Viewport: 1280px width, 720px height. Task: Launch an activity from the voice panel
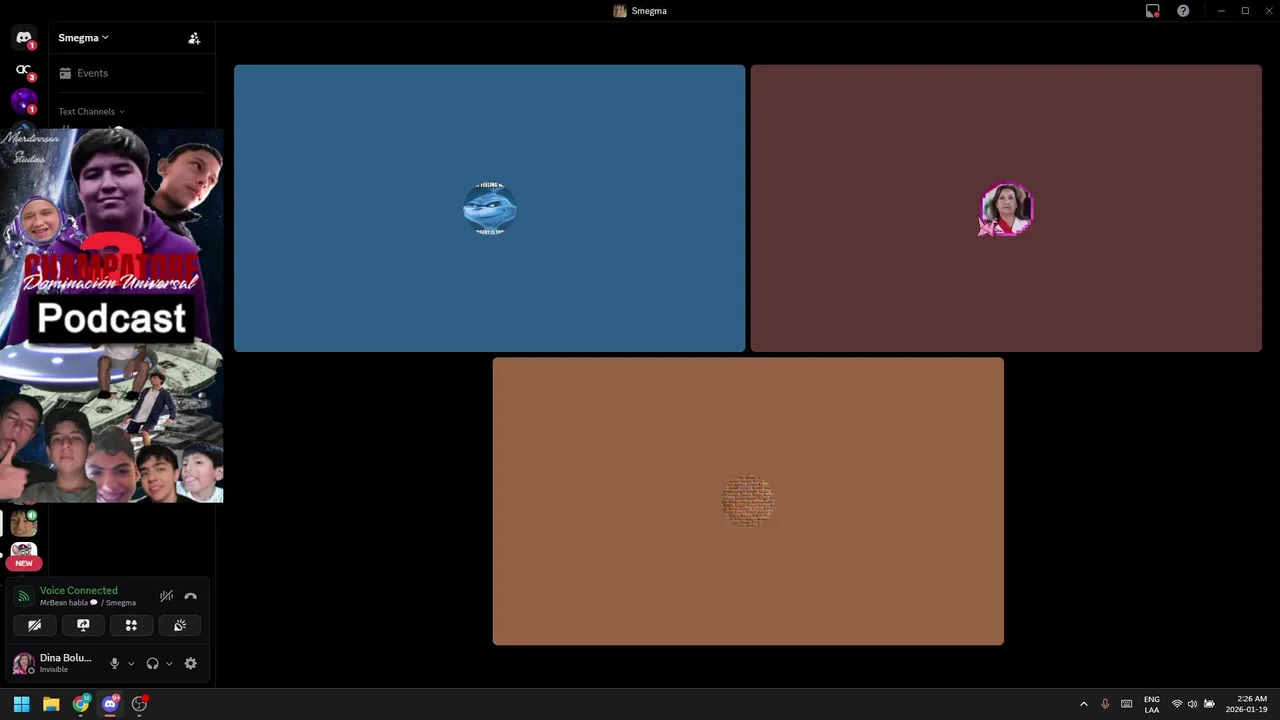[x=131, y=625]
